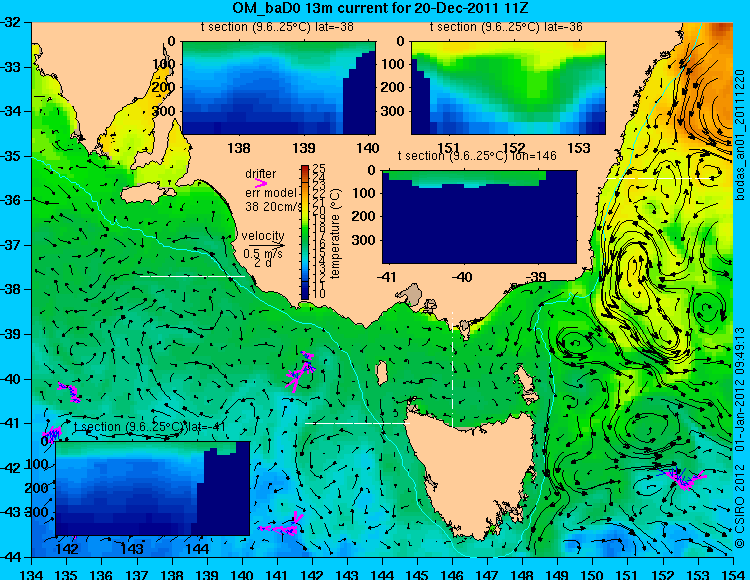Click the "drifter" legend label
The width and height of the screenshot is (750, 580).
click(x=261, y=174)
